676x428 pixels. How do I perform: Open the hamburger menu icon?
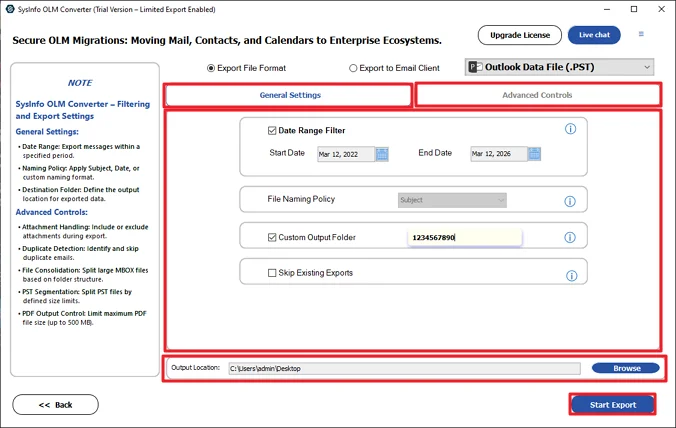pos(641,34)
